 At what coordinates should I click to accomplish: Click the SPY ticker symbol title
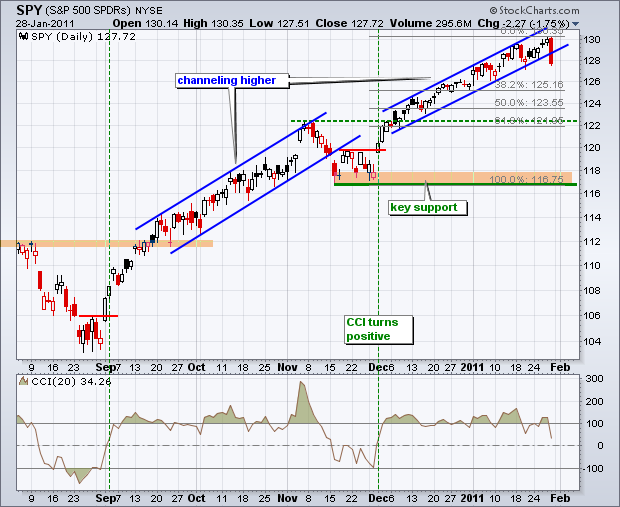pyautogui.click(x=29, y=10)
